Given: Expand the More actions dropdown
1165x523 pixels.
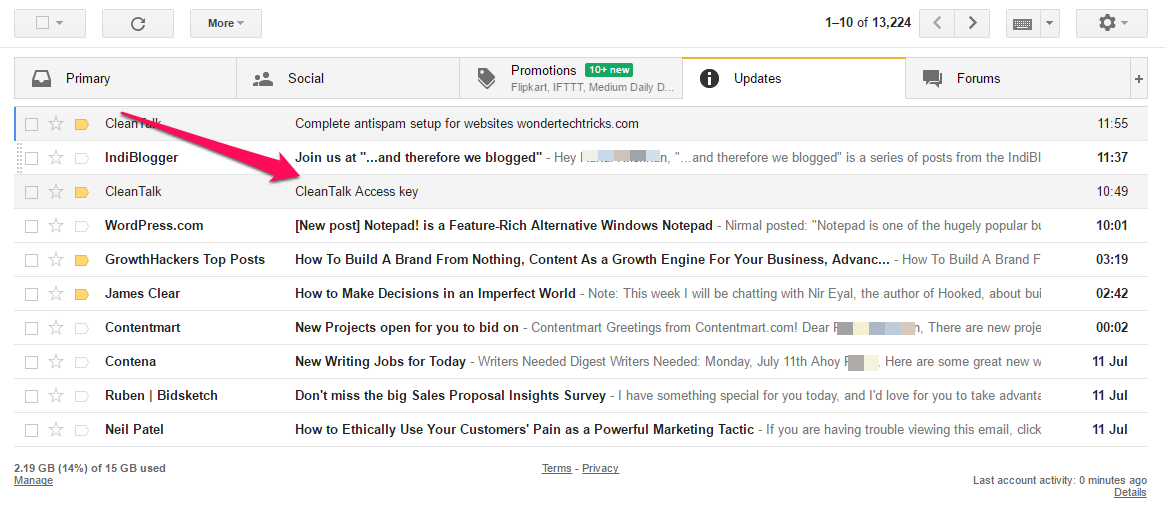Looking at the screenshot, I should (226, 23).
